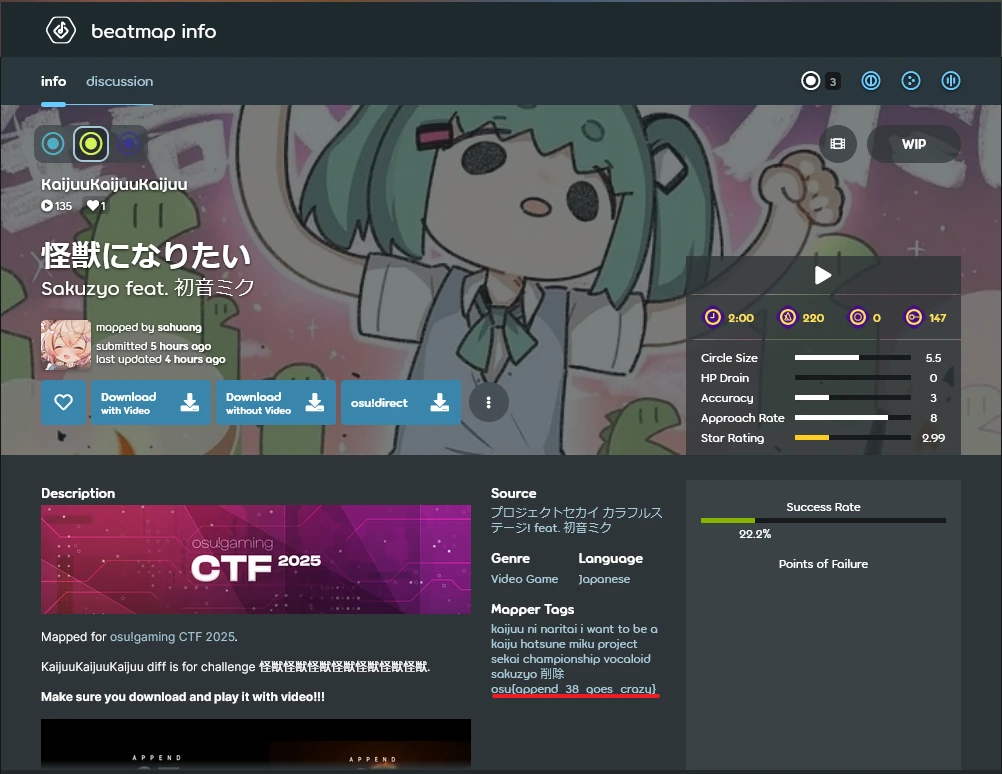
Task: Switch to the mania mode icon
Action: [951, 81]
